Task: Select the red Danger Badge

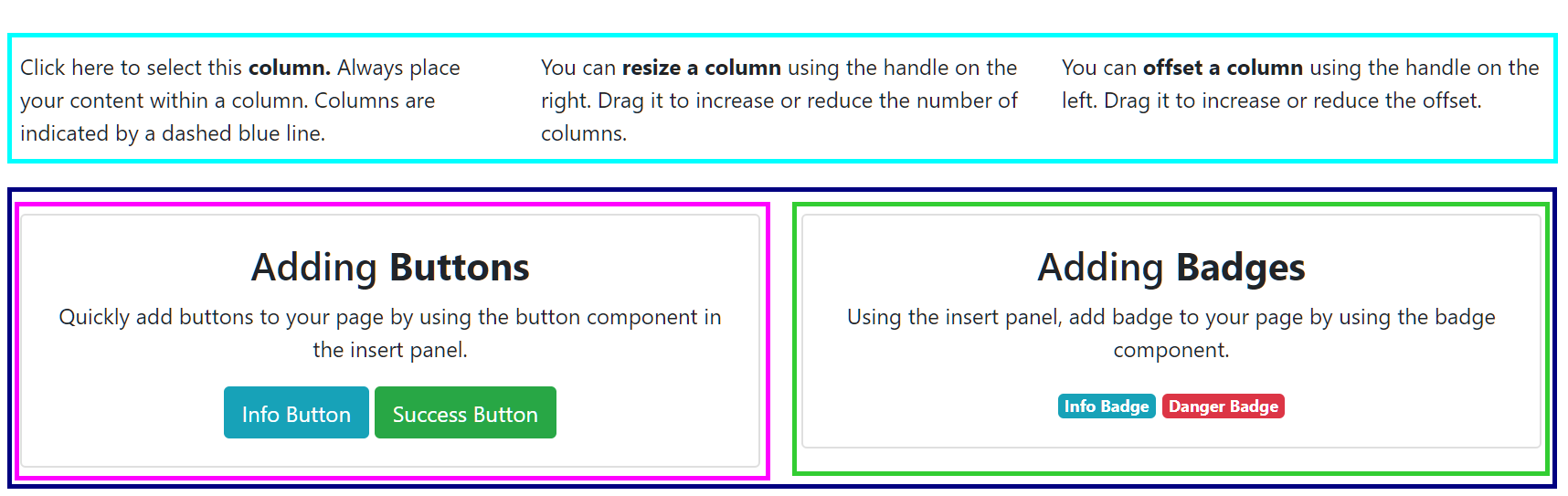Action: click(1223, 406)
